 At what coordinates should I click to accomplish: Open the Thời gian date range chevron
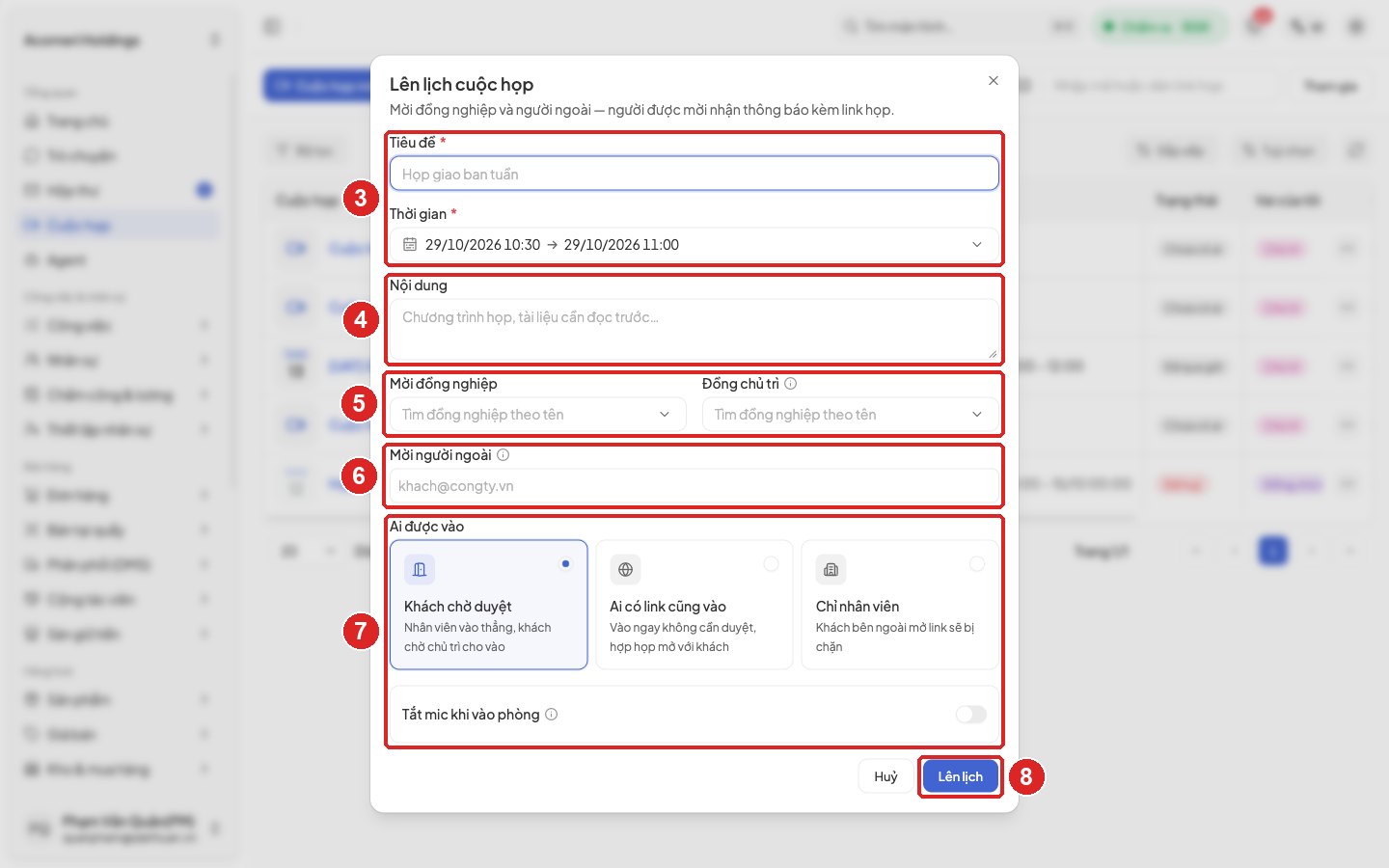click(x=977, y=245)
